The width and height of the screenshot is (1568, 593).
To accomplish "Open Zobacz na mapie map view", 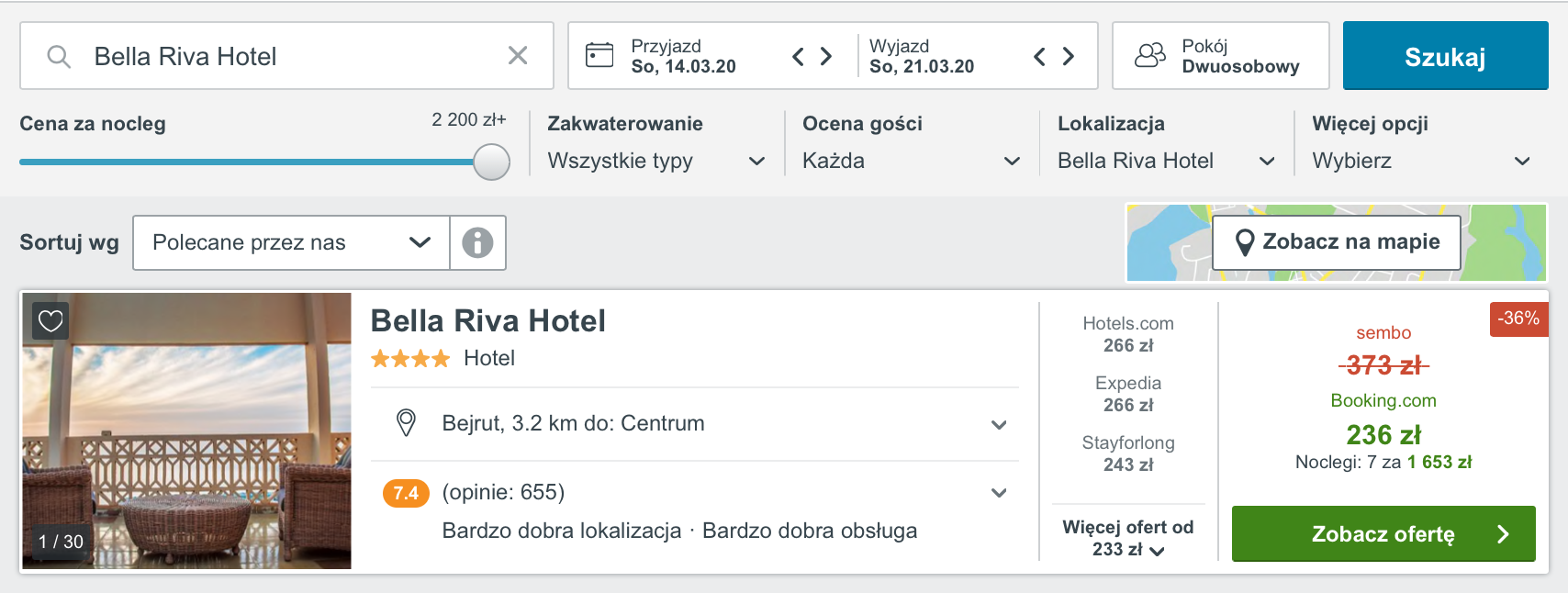I will 1337,242.
